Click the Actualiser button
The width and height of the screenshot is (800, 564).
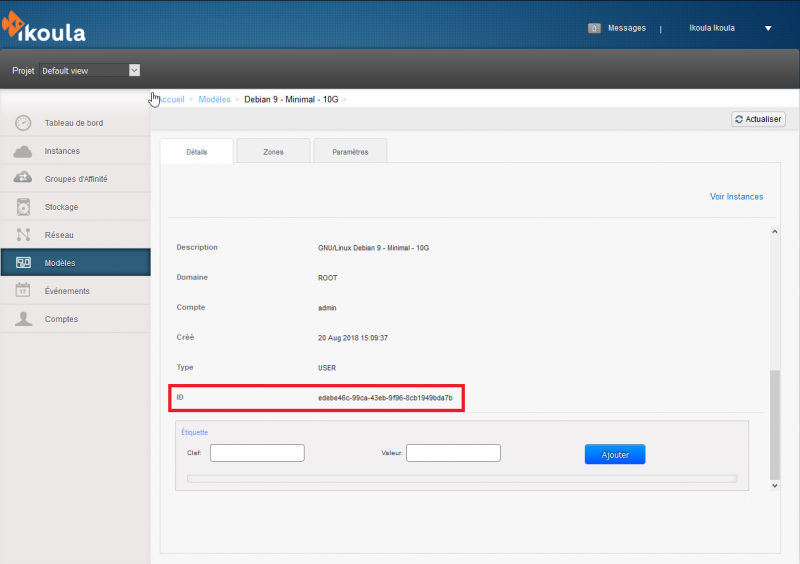(x=758, y=119)
